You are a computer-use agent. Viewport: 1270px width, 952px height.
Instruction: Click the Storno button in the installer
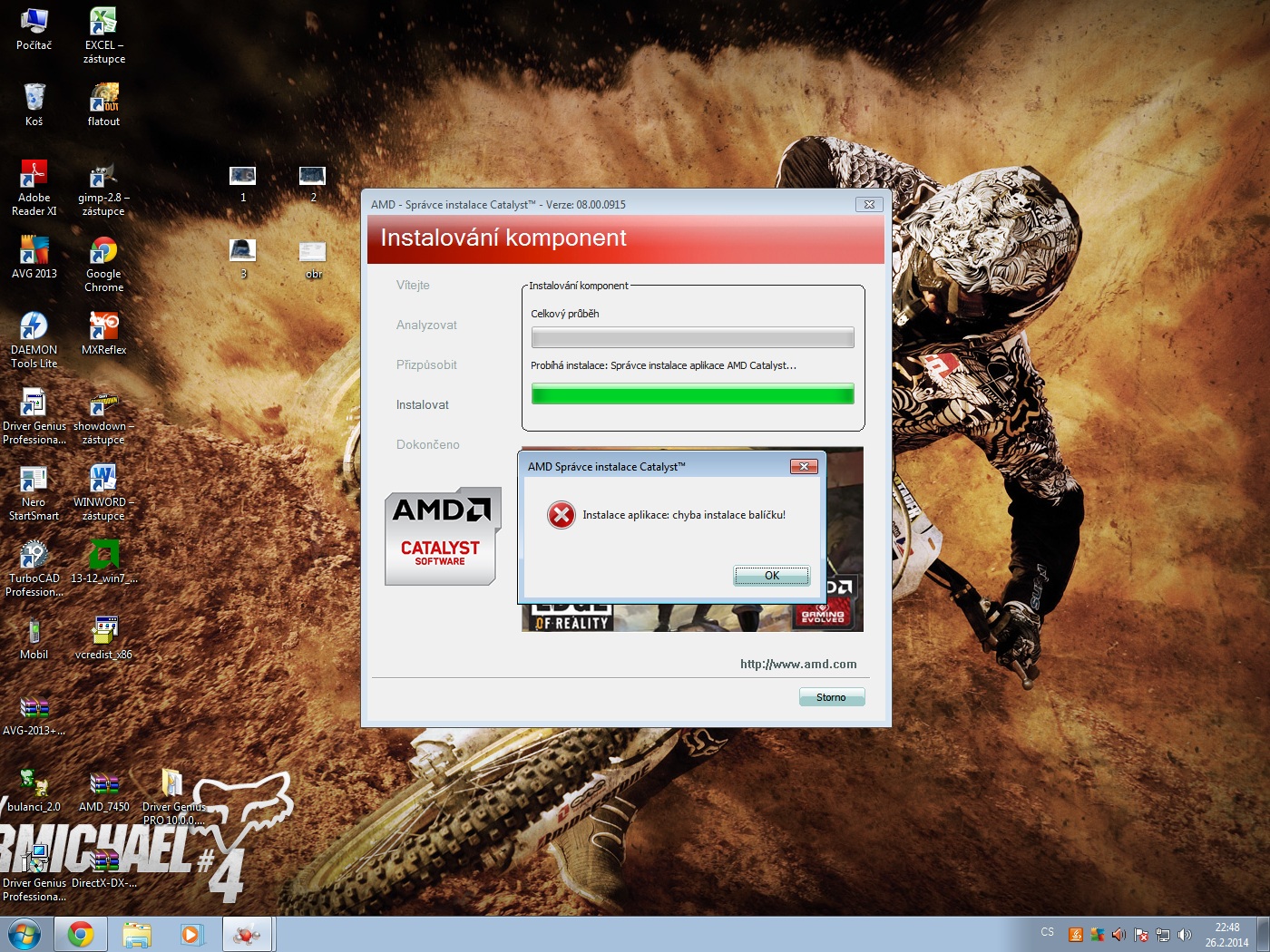pyautogui.click(x=831, y=697)
